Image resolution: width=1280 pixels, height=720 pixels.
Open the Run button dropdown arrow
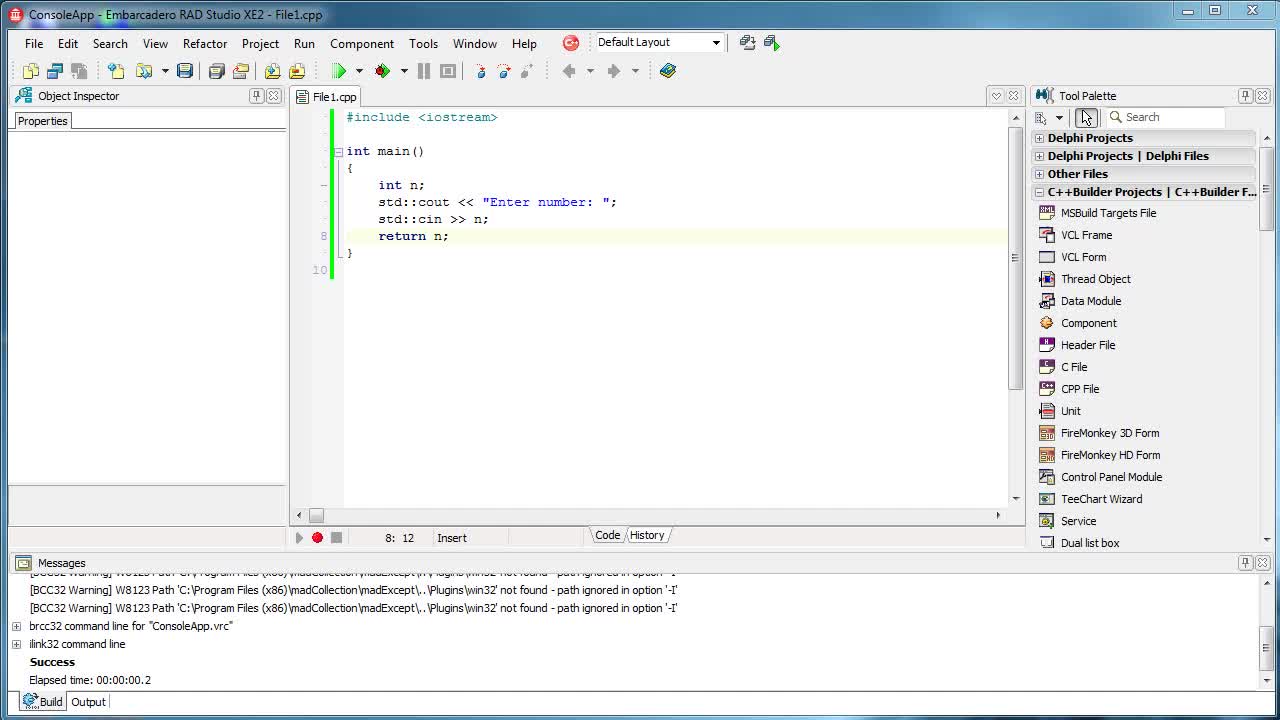[x=359, y=71]
